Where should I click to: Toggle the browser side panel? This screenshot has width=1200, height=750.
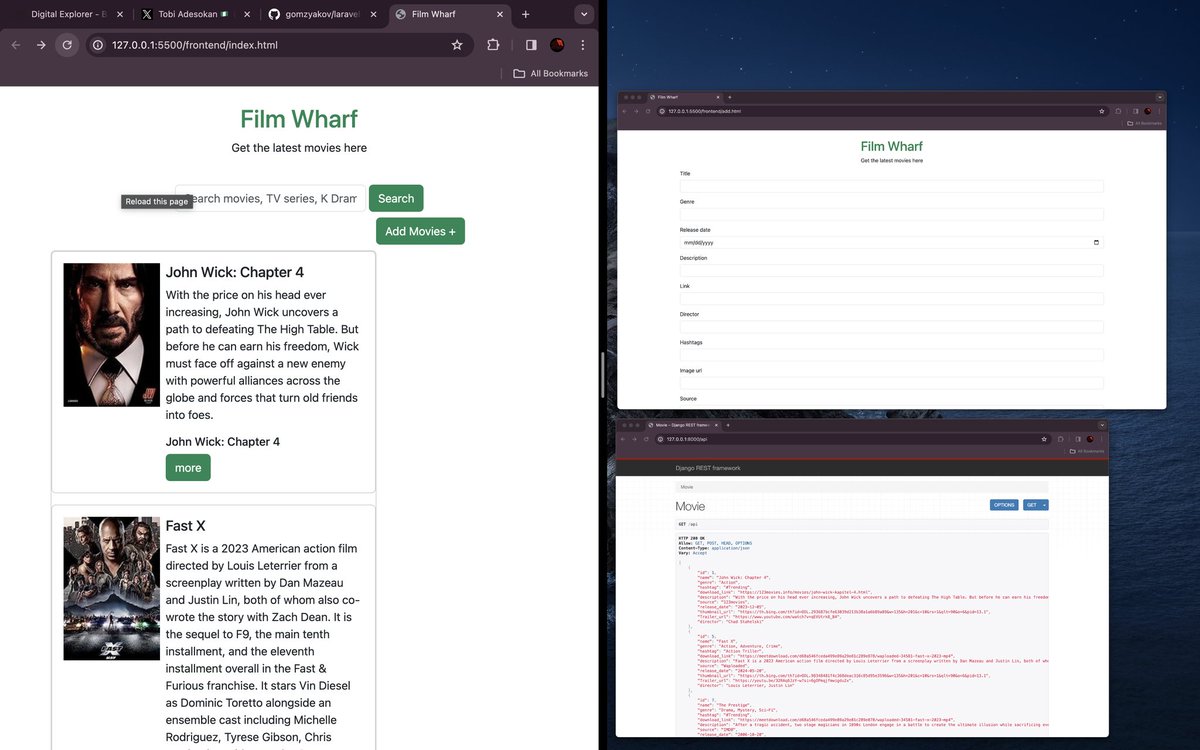[x=531, y=45]
